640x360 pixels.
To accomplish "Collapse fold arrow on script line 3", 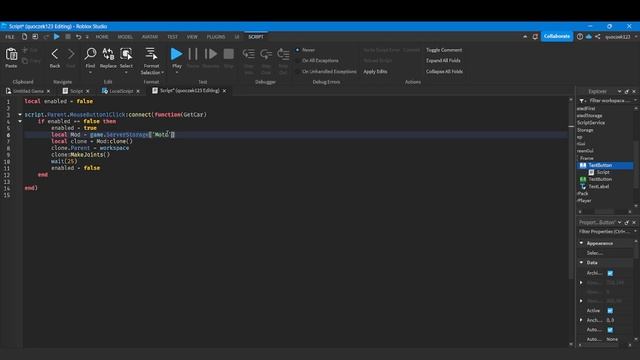I will [x=20, y=115].
